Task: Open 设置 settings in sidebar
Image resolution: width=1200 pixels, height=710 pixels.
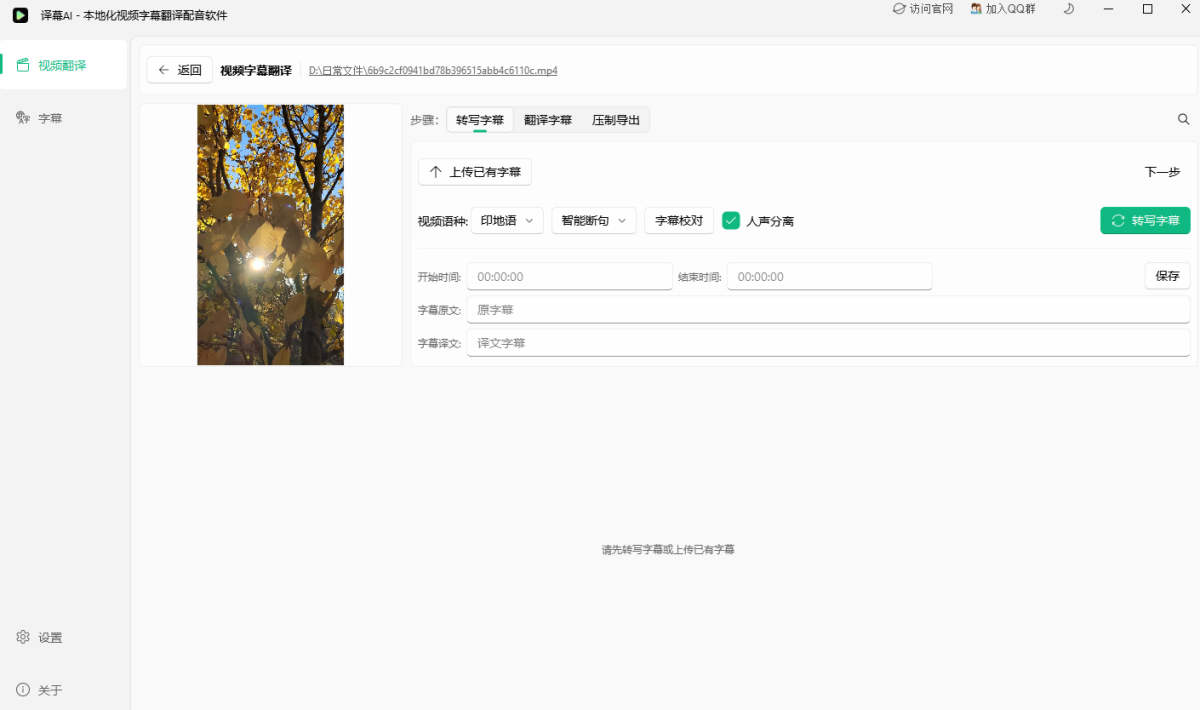Action: [x=64, y=637]
